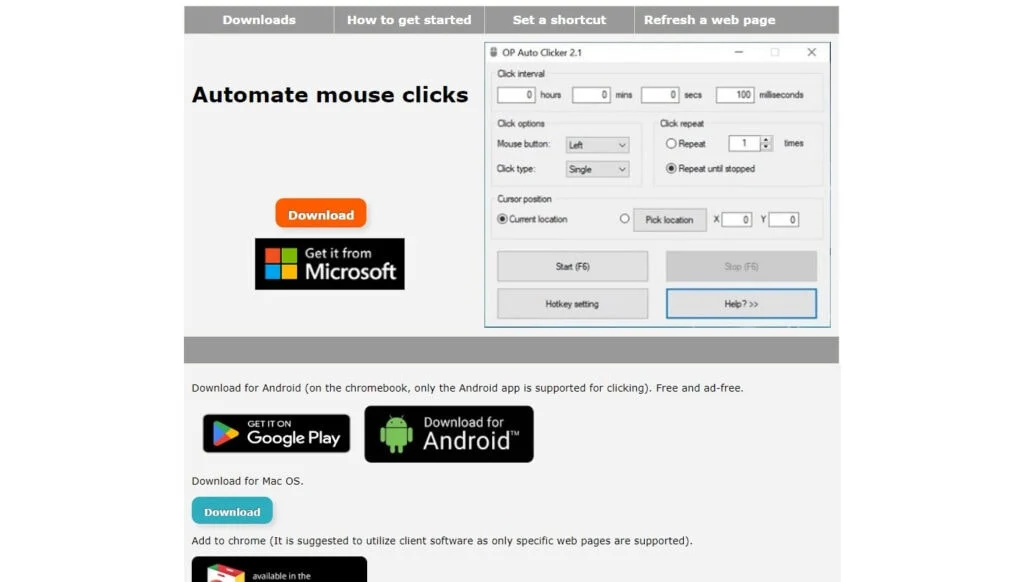This screenshot has width=1024, height=582.
Task: Click the repeat count field
Action: (x=744, y=143)
